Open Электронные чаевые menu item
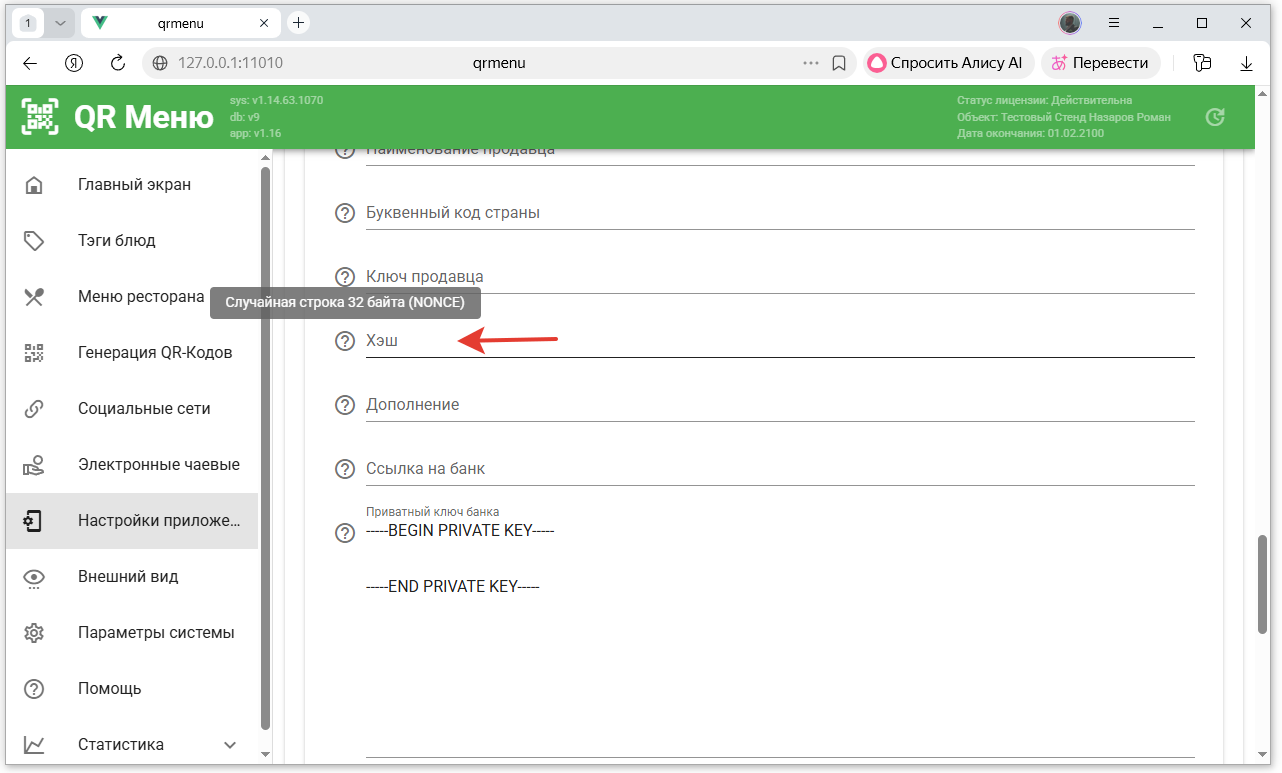 coord(158,465)
